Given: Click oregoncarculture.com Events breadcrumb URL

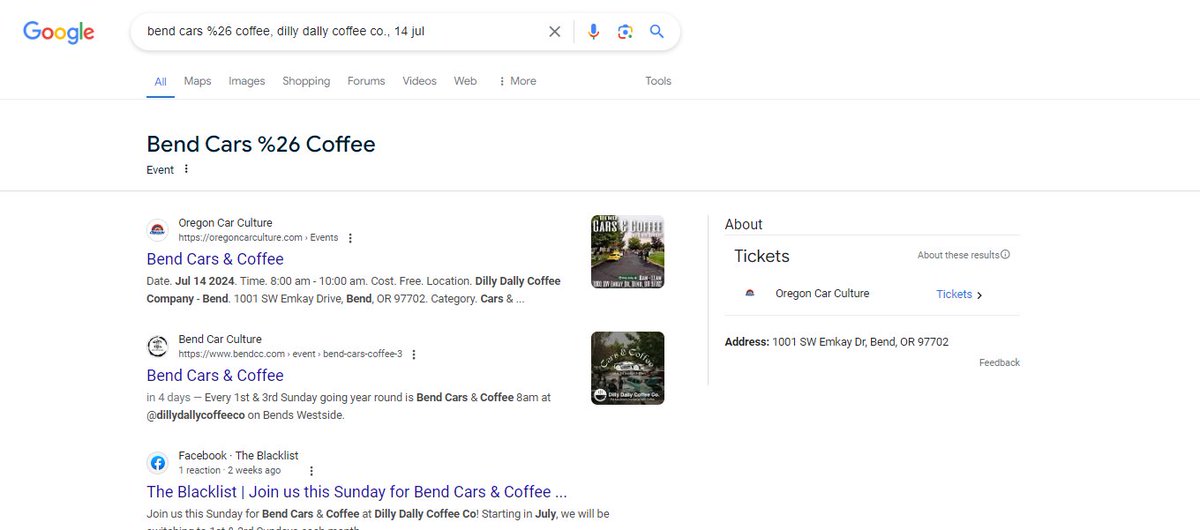Looking at the screenshot, I should point(258,238).
